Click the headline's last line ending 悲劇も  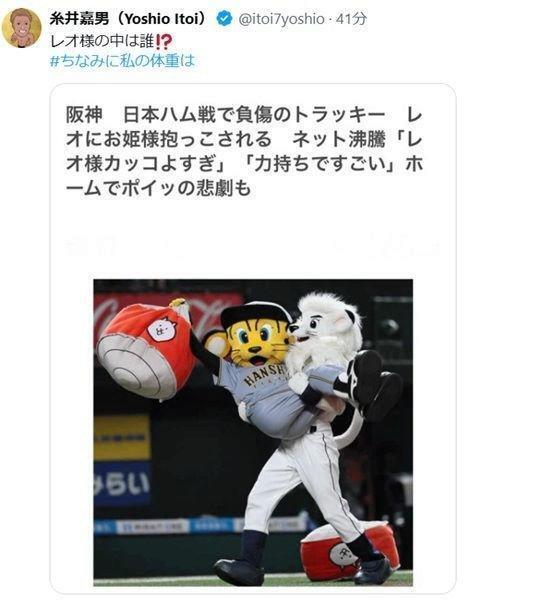coord(158,188)
